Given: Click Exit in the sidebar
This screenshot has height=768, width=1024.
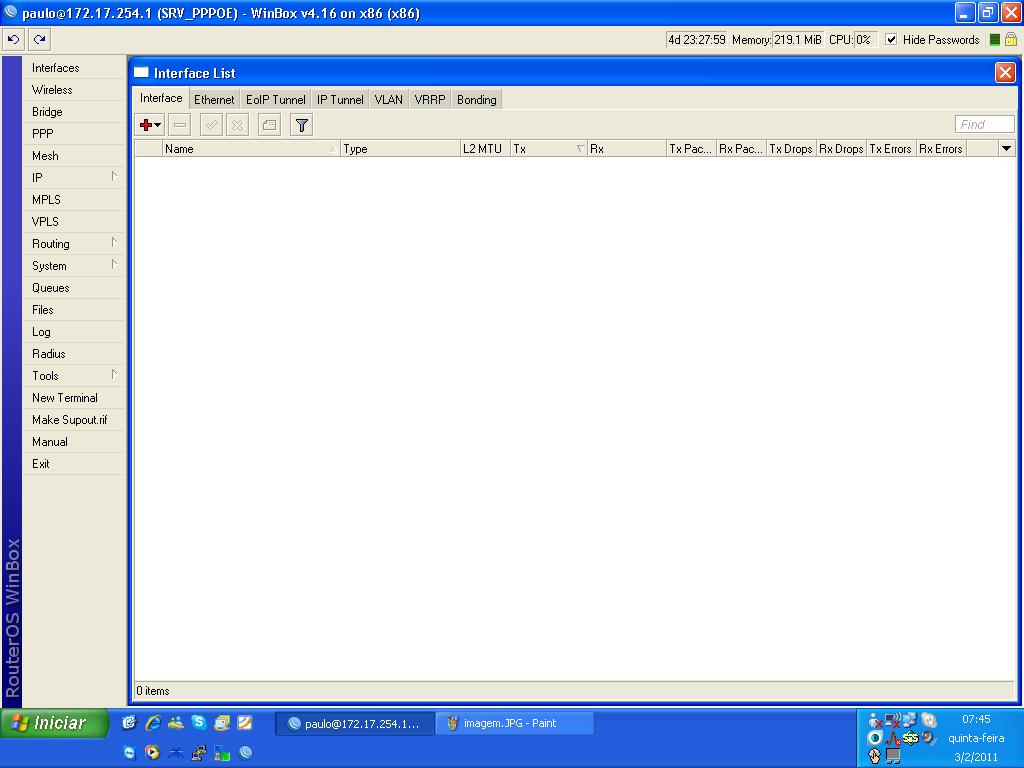Looking at the screenshot, I should 74,464.
